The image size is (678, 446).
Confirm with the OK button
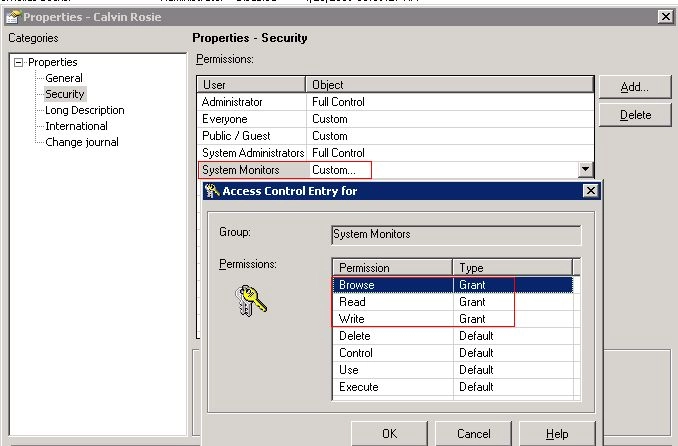click(389, 433)
